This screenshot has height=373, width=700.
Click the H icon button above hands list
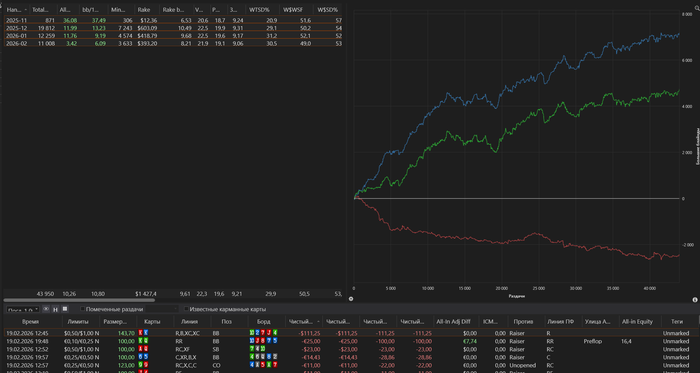(55, 309)
